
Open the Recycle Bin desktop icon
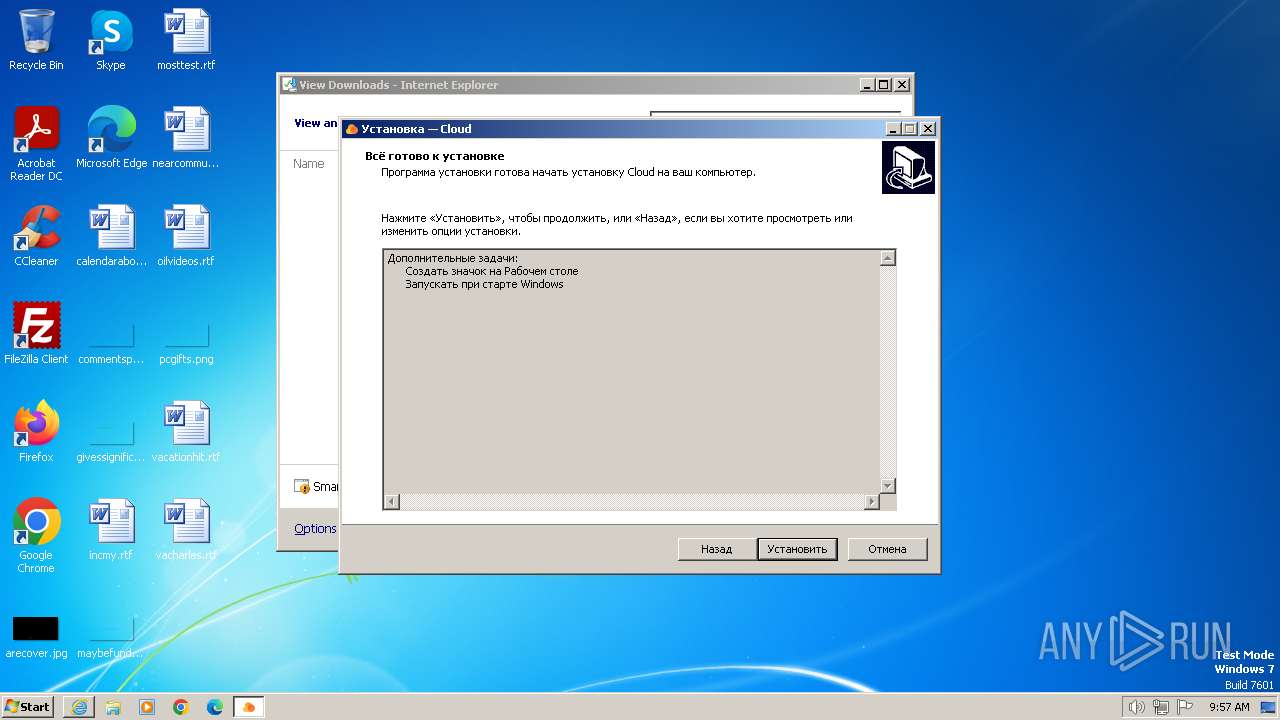(36, 41)
